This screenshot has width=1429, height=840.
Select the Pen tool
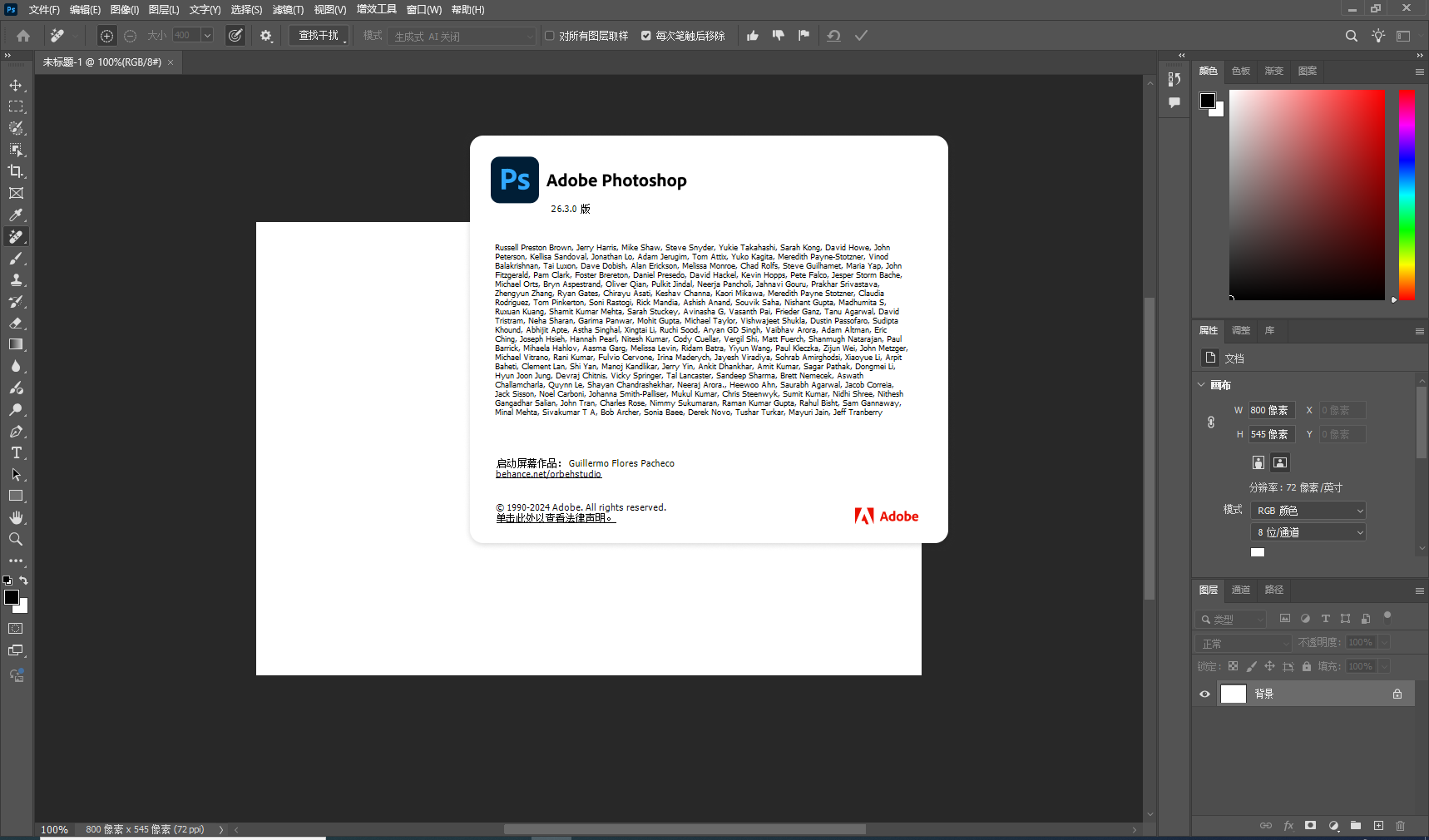16,432
